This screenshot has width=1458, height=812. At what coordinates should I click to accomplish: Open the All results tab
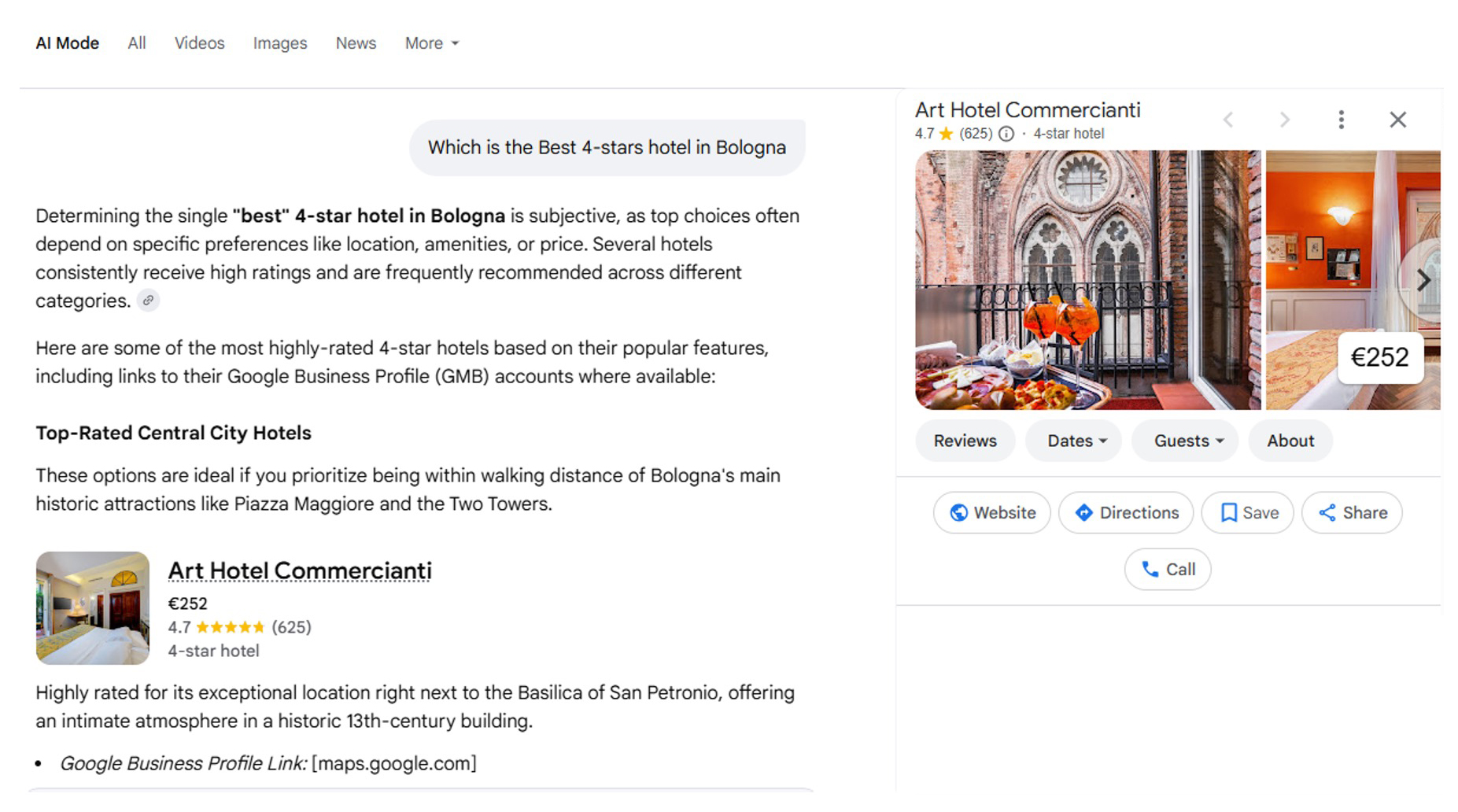click(x=136, y=43)
